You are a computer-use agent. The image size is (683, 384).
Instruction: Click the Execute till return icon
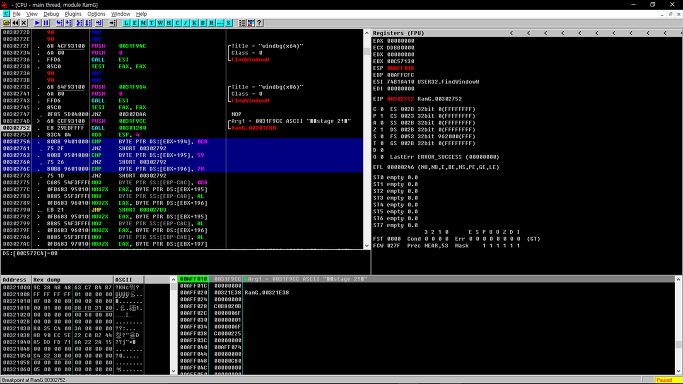tap(99, 23)
